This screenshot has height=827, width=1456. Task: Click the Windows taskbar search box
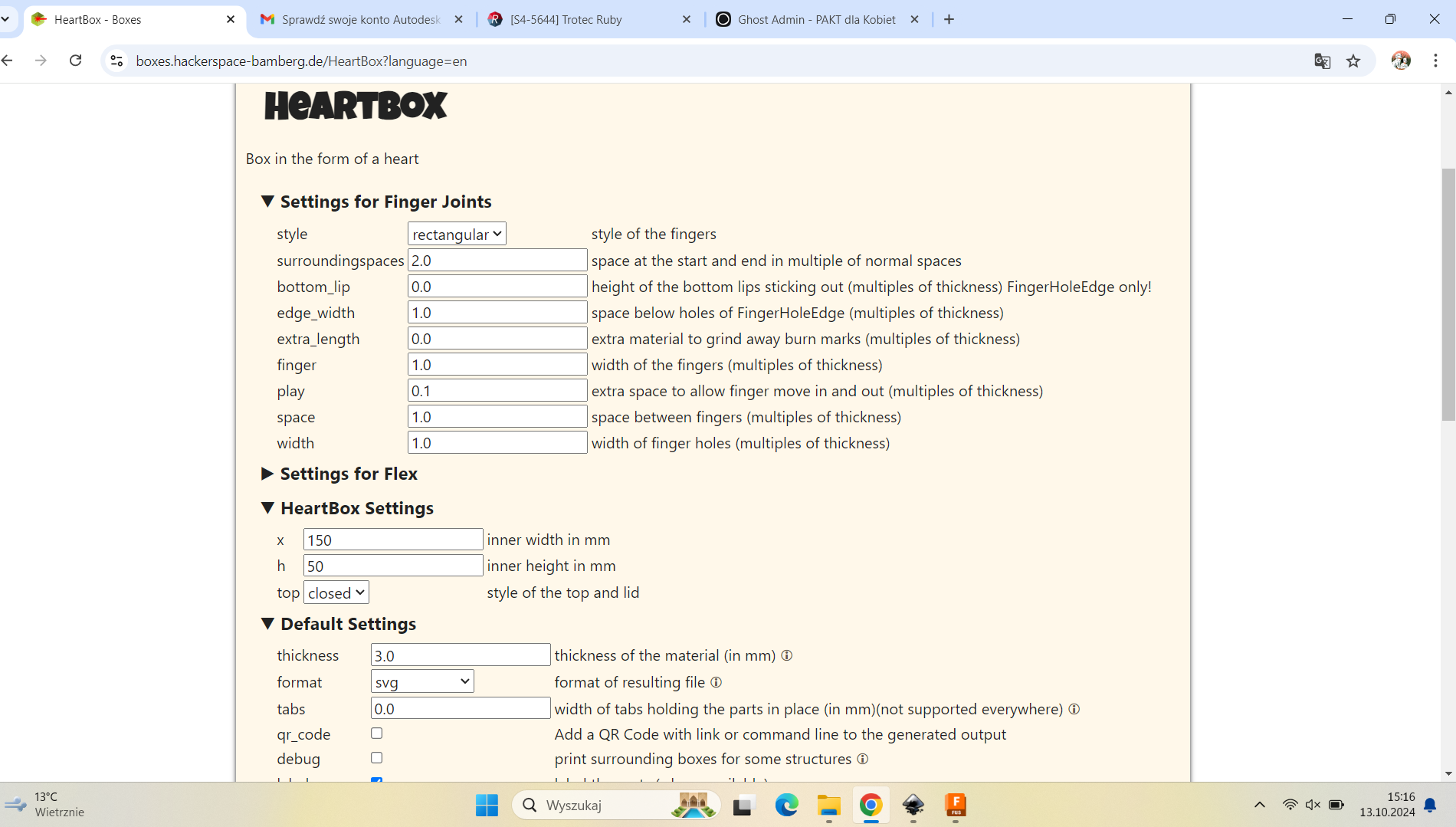pyautogui.click(x=617, y=805)
